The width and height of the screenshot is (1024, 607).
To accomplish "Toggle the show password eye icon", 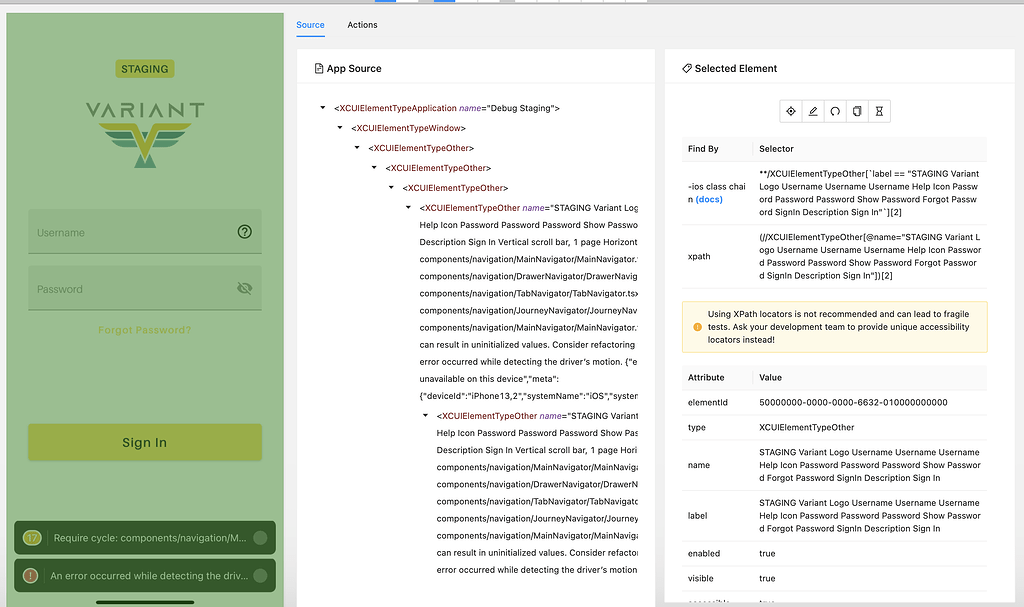I will pos(244,288).
